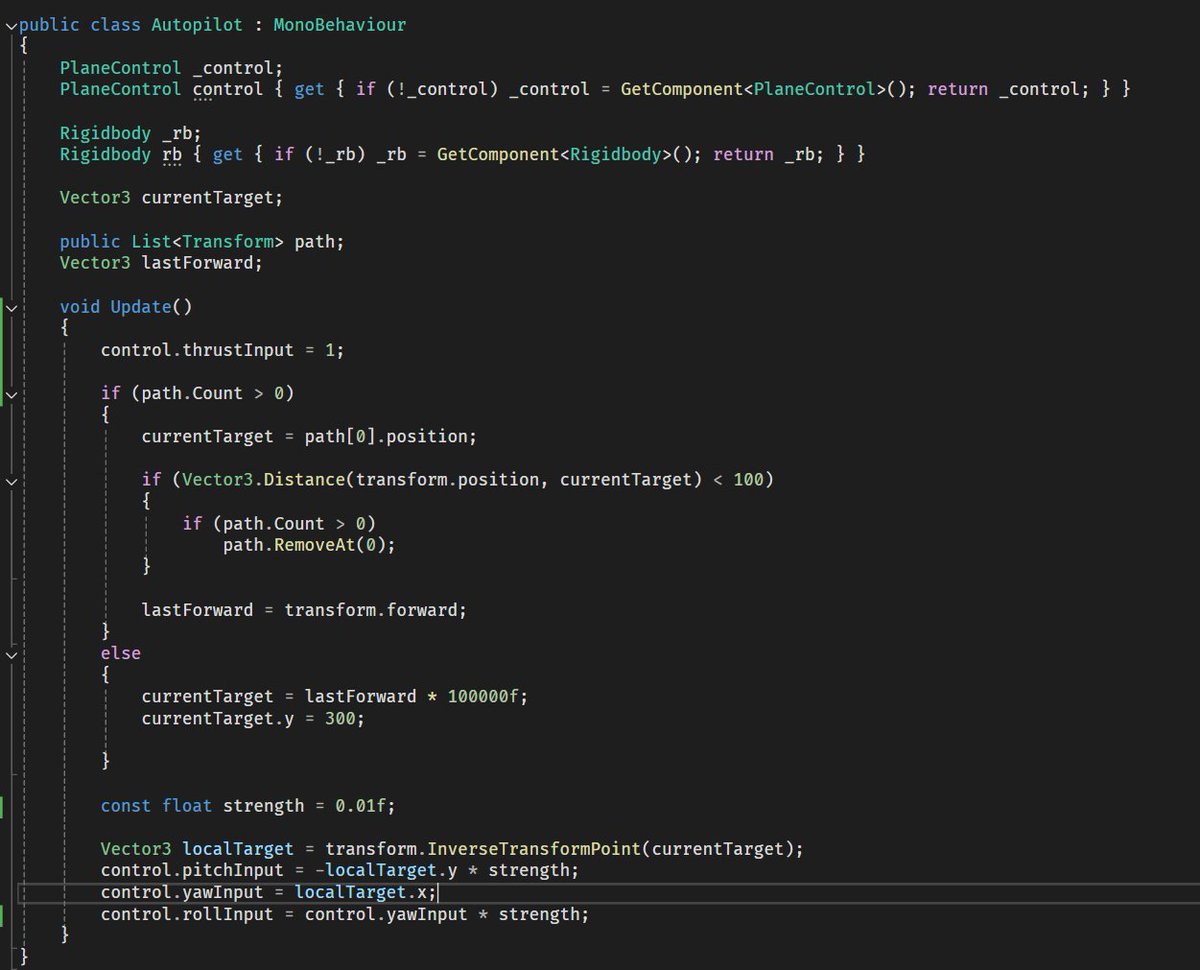Place cursor at end of control.yawInput line

coord(438,892)
